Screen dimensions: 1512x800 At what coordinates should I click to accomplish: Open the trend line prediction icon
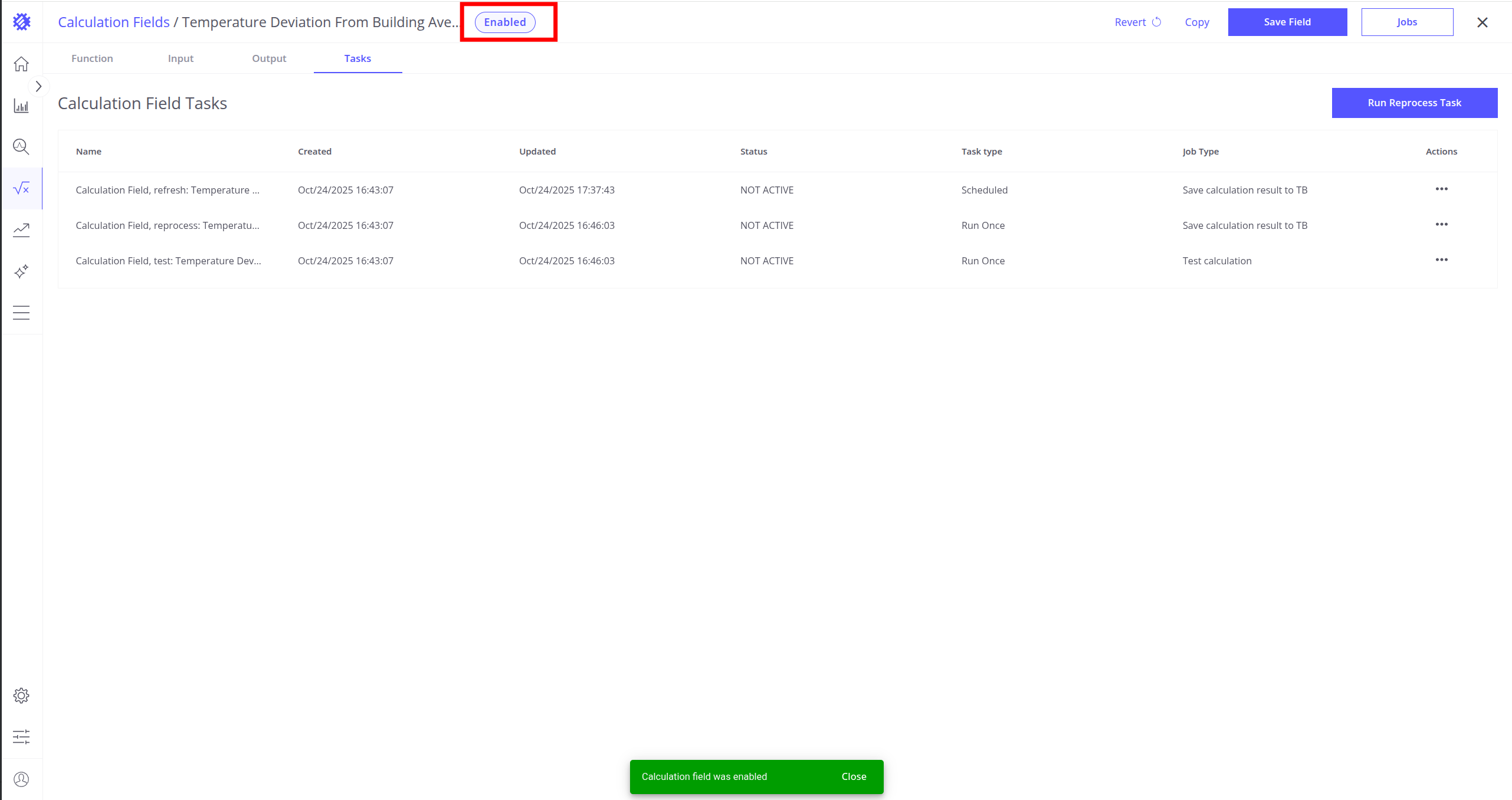click(21, 229)
